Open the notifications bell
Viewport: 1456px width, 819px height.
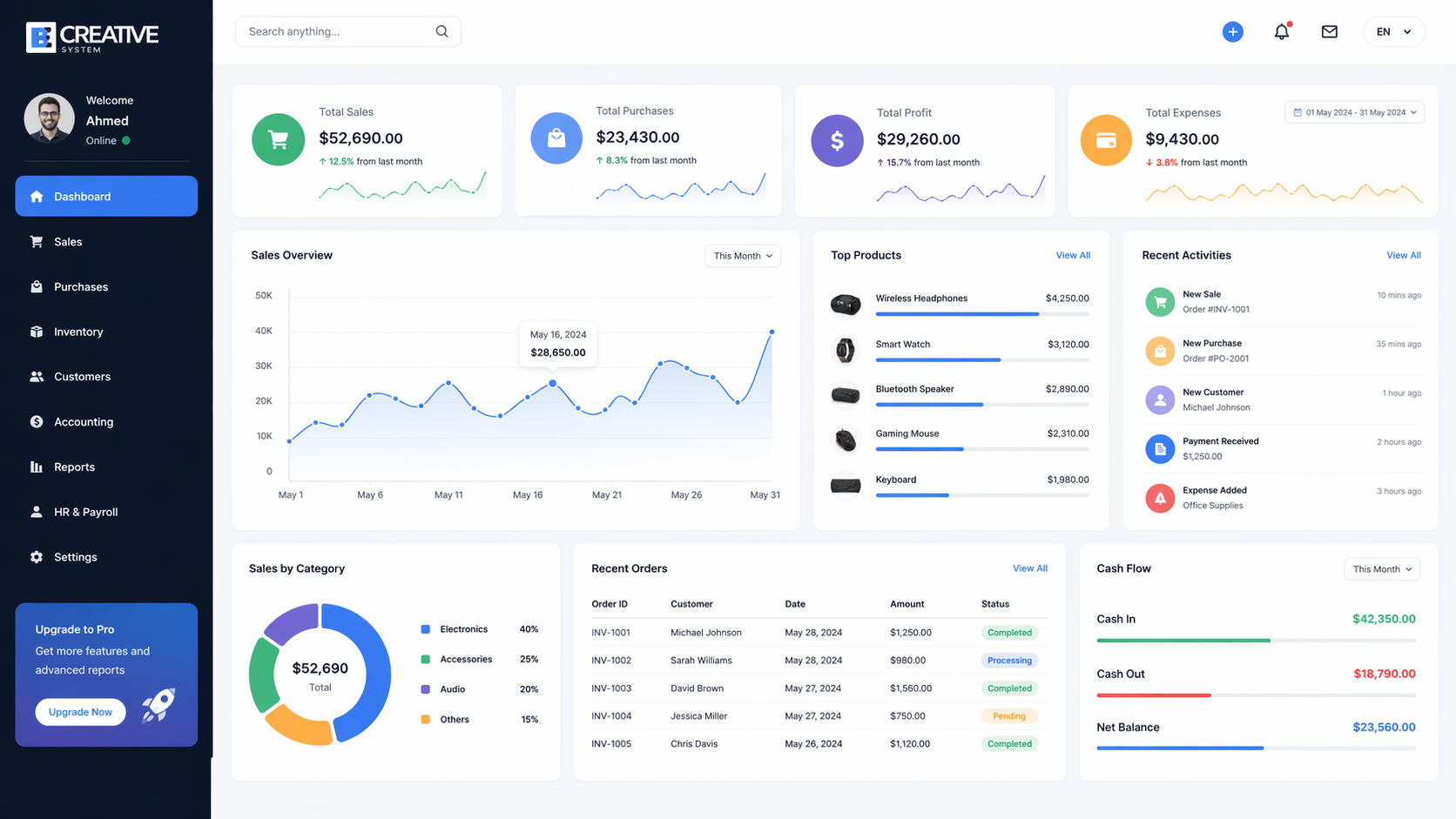point(1281,32)
